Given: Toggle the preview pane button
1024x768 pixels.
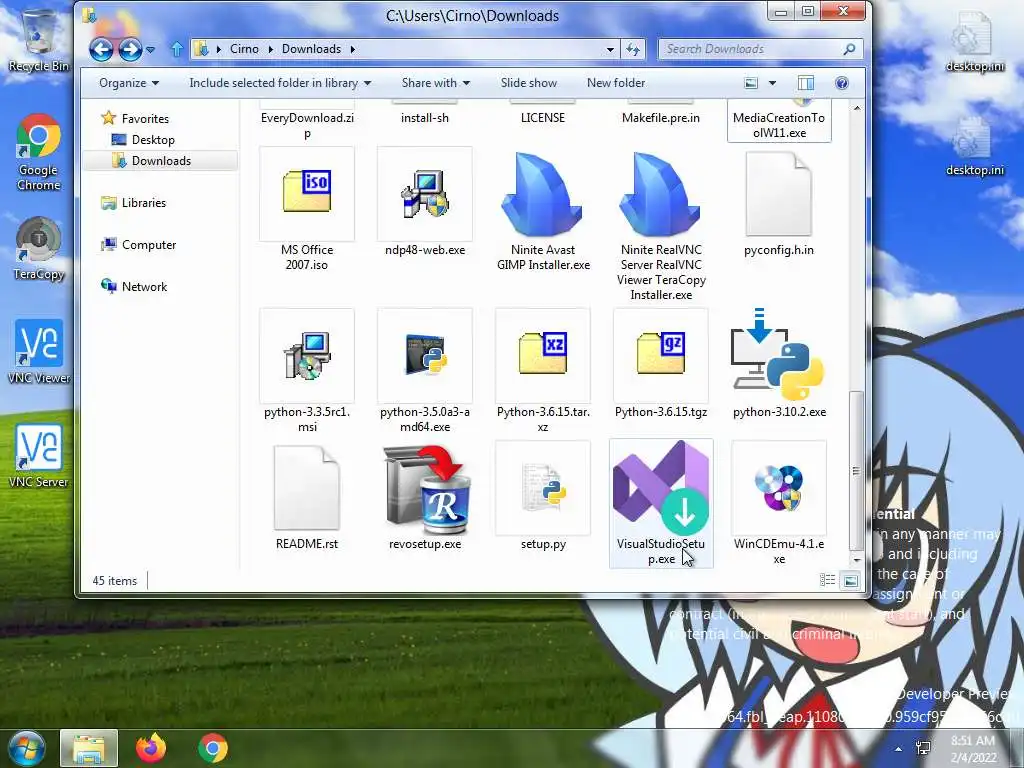Looking at the screenshot, I should click(806, 83).
